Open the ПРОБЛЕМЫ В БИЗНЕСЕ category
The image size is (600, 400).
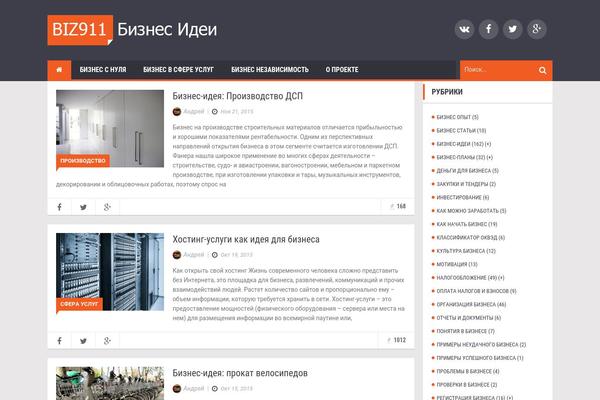click(x=468, y=371)
